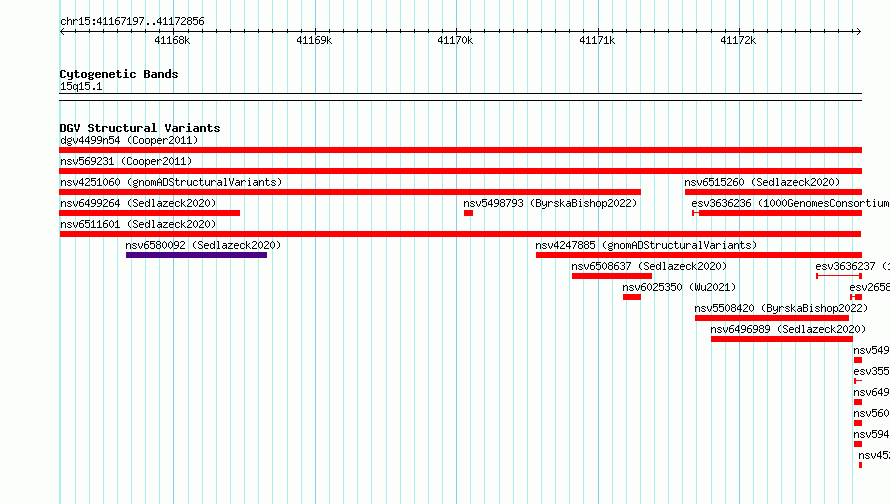Click the red bar under nsv6515260
Image resolution: width=890 pixels, height=504 pixels.
pos(773,192)
